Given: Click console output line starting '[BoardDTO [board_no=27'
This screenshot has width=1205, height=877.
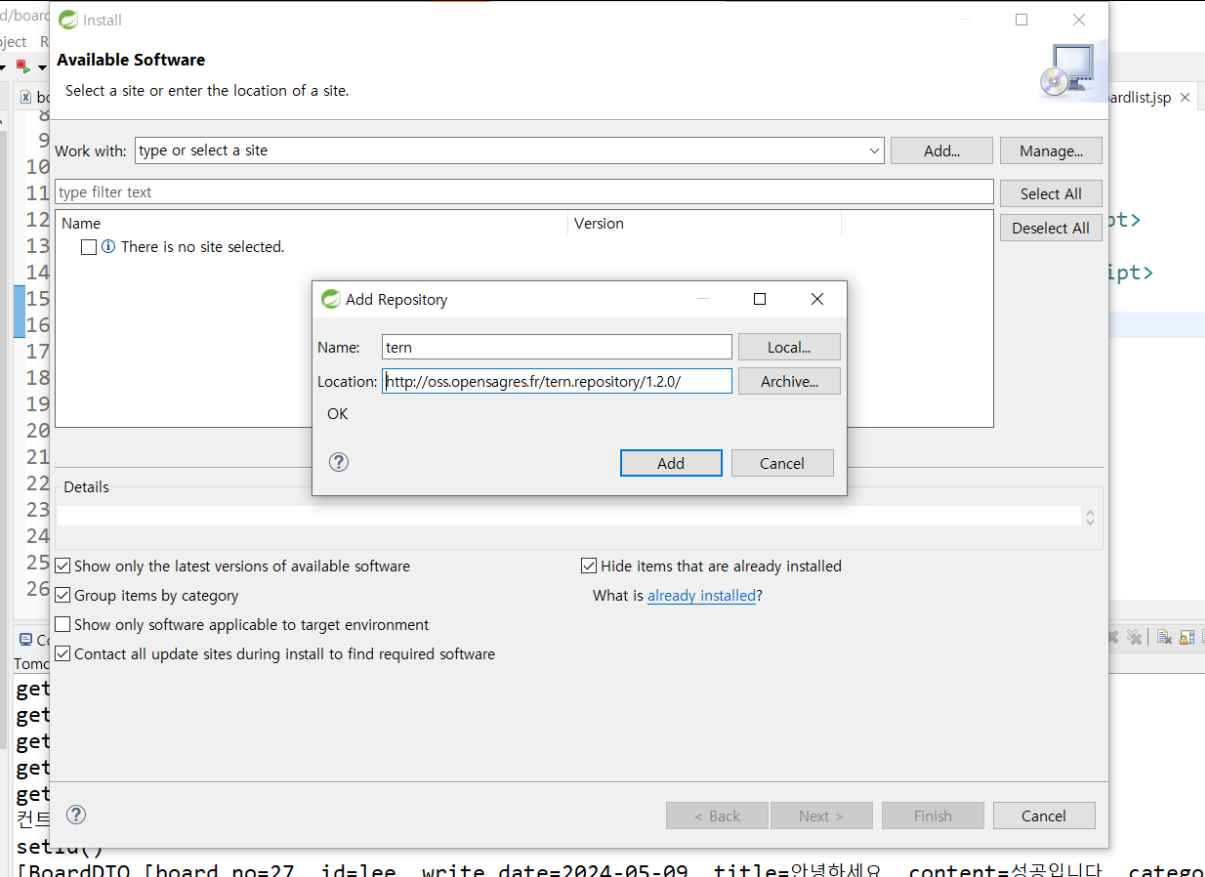Looking at the screenshot, I should [610, 870].
